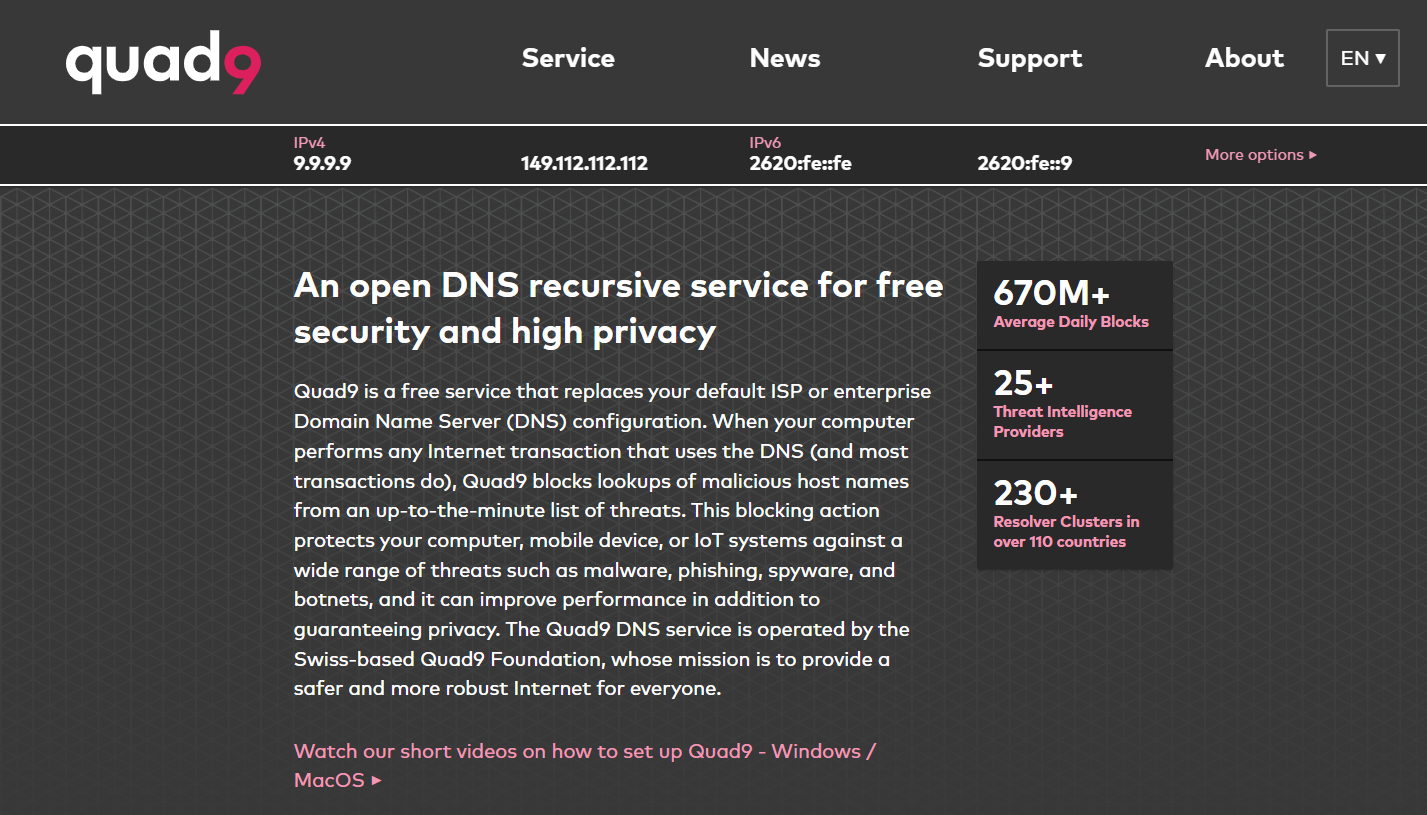1427x815 pixels.
Task: Open the setup videos link for Windows / MacOS
Action: click(585, 765)
